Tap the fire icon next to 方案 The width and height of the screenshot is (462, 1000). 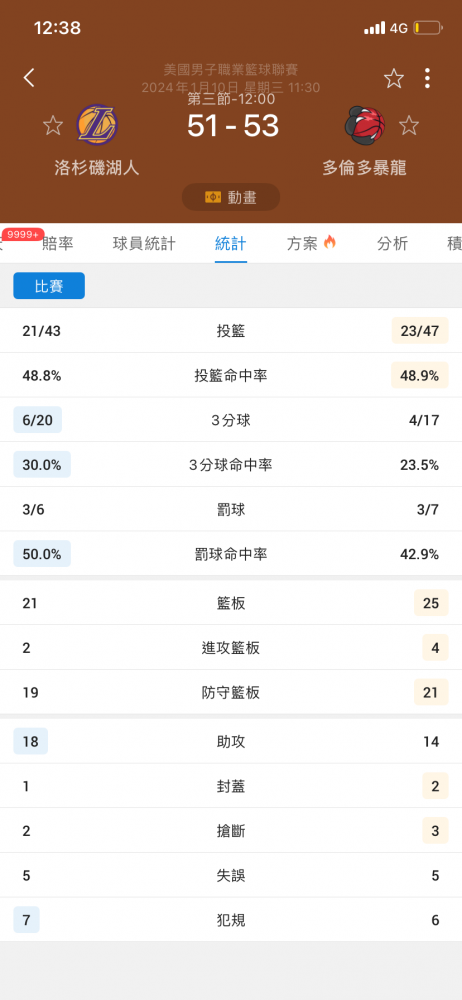[329, 242]
